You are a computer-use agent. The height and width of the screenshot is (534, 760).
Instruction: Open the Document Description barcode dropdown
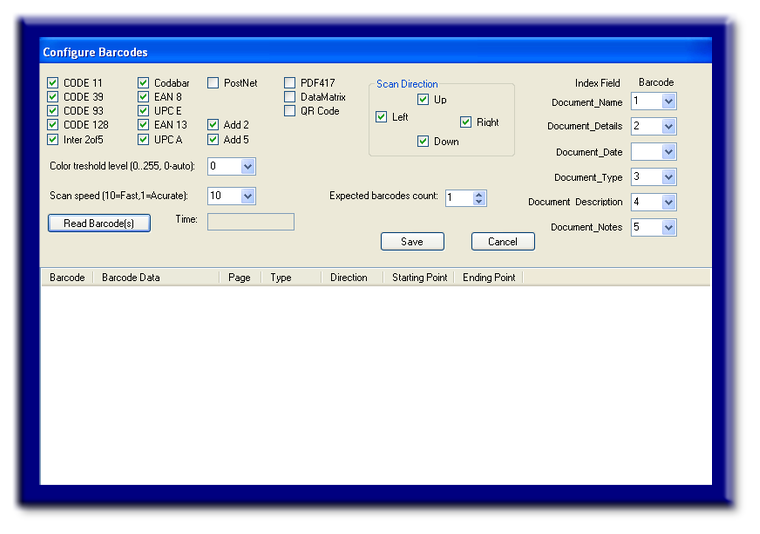click(x=668, y=202)
